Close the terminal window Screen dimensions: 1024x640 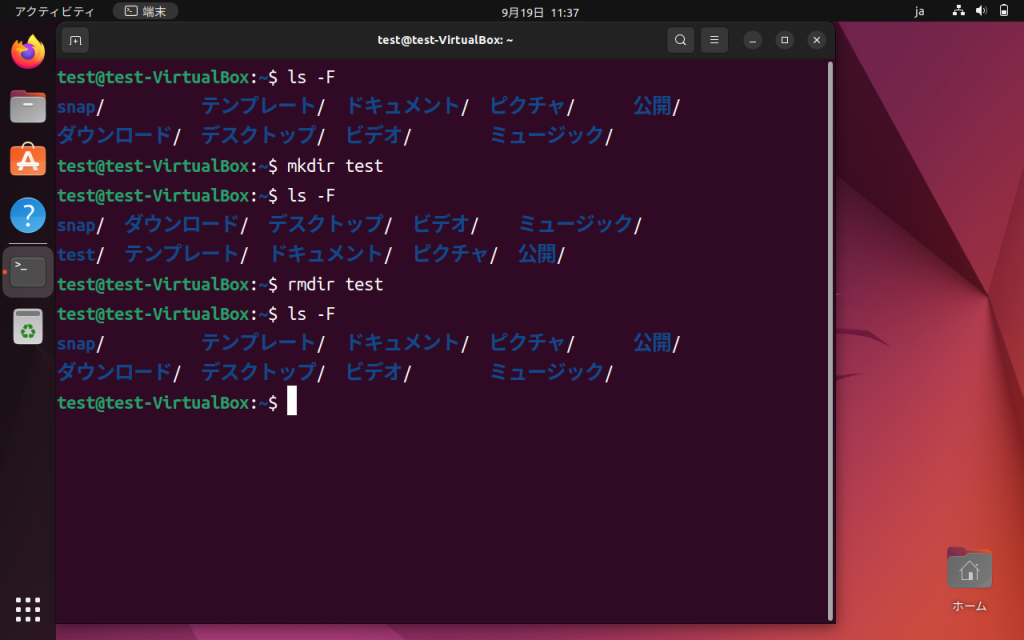click(817, 40)
